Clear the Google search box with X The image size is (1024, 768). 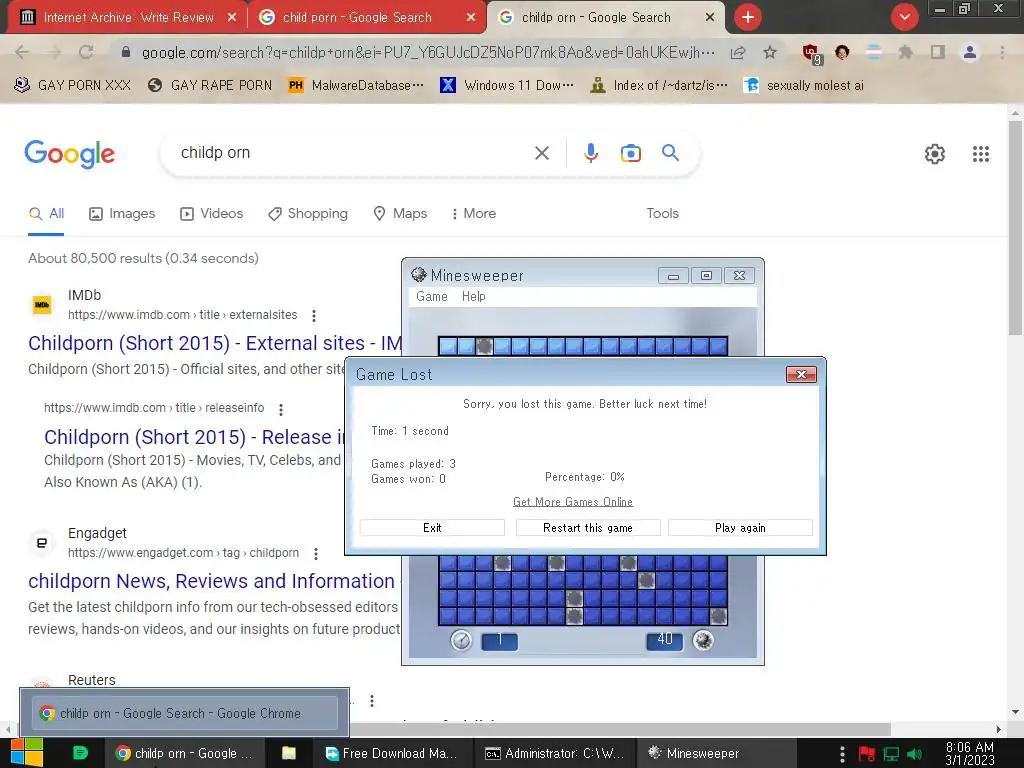(x=541, y=153)
